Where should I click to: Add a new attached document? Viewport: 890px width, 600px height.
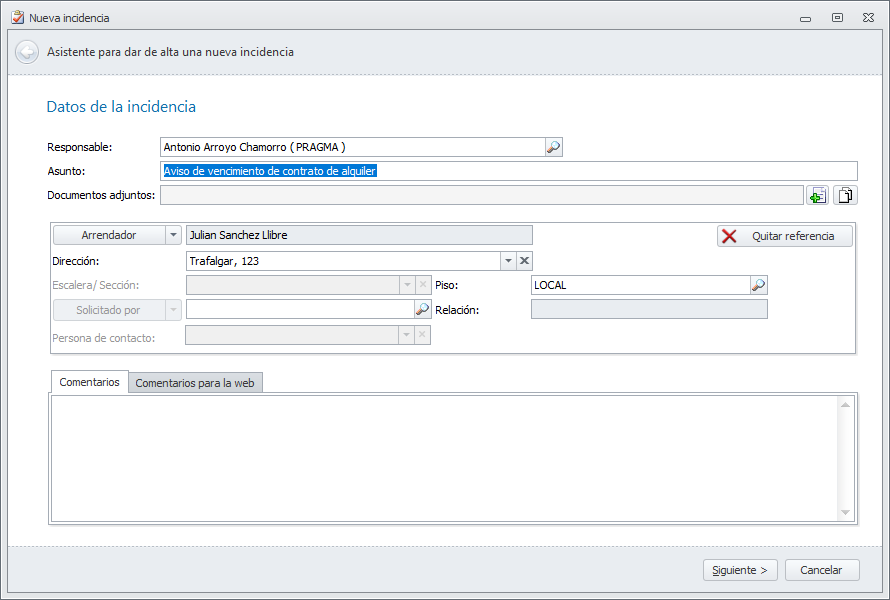coord(818,195)
